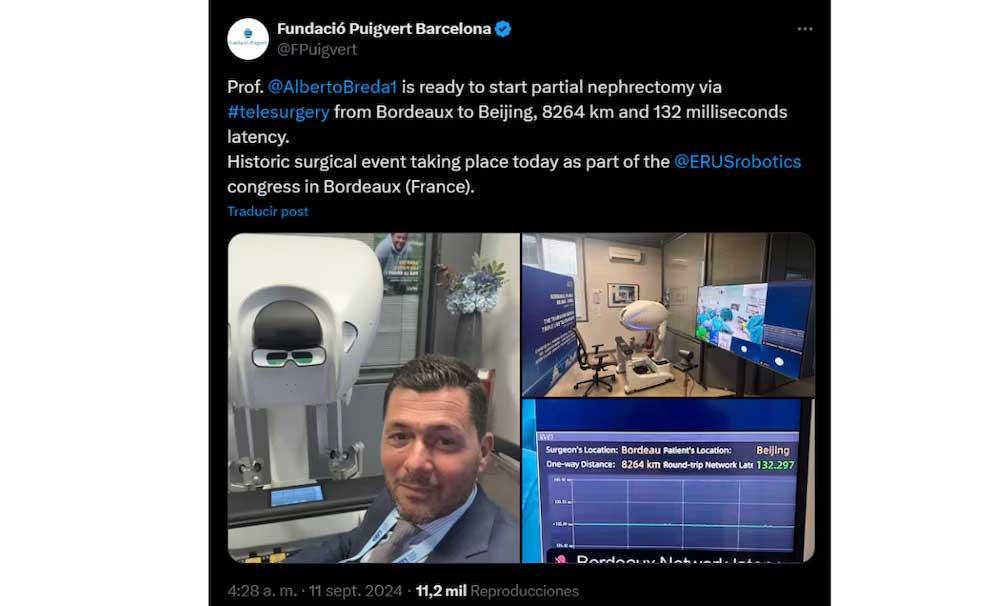Open Fundació Puigvert profile avatar
The height and width of the screenshot is (606, 992).
click(248, 39)
